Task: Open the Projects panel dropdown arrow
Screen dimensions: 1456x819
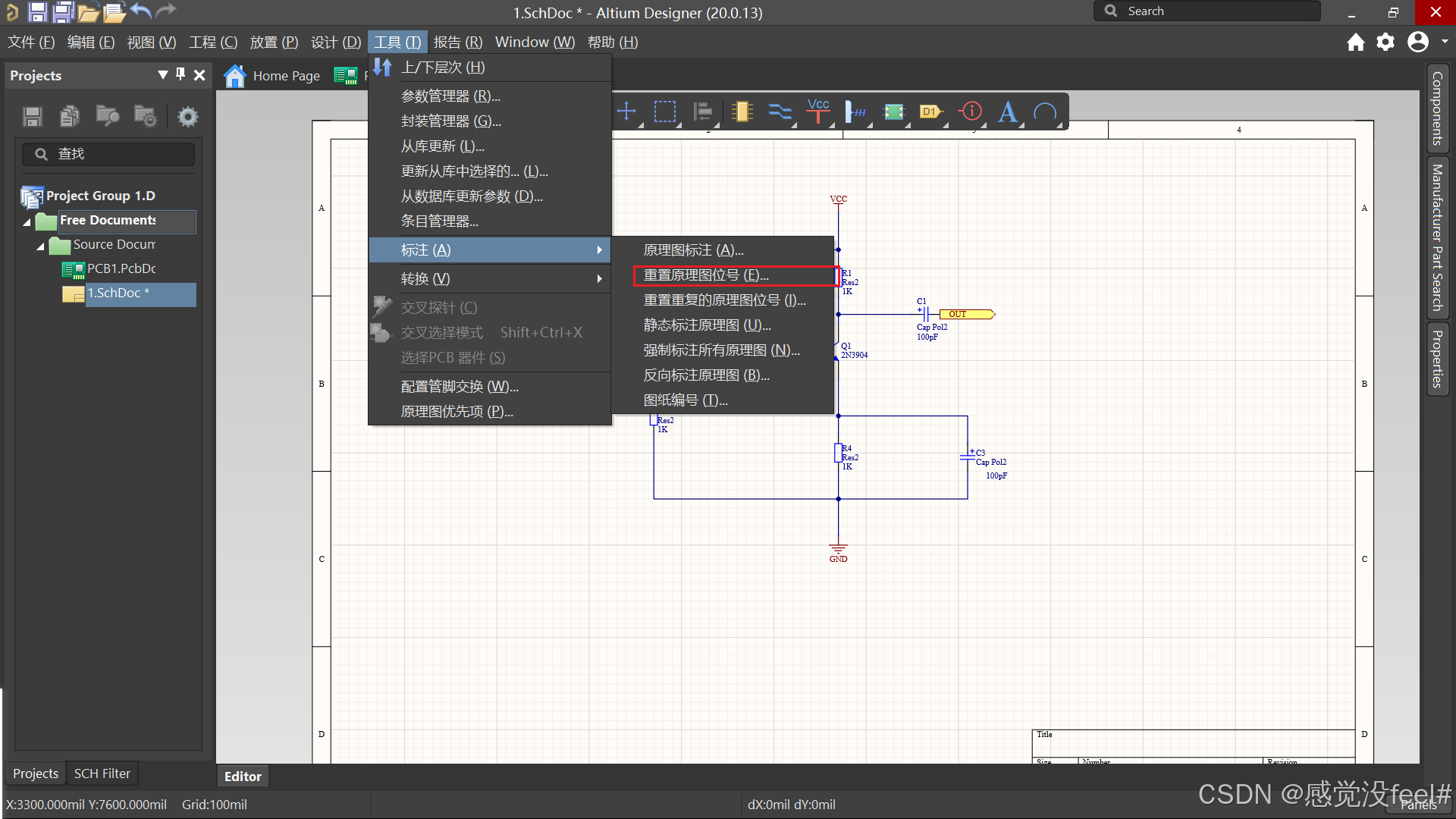Action: coord(162,74)
